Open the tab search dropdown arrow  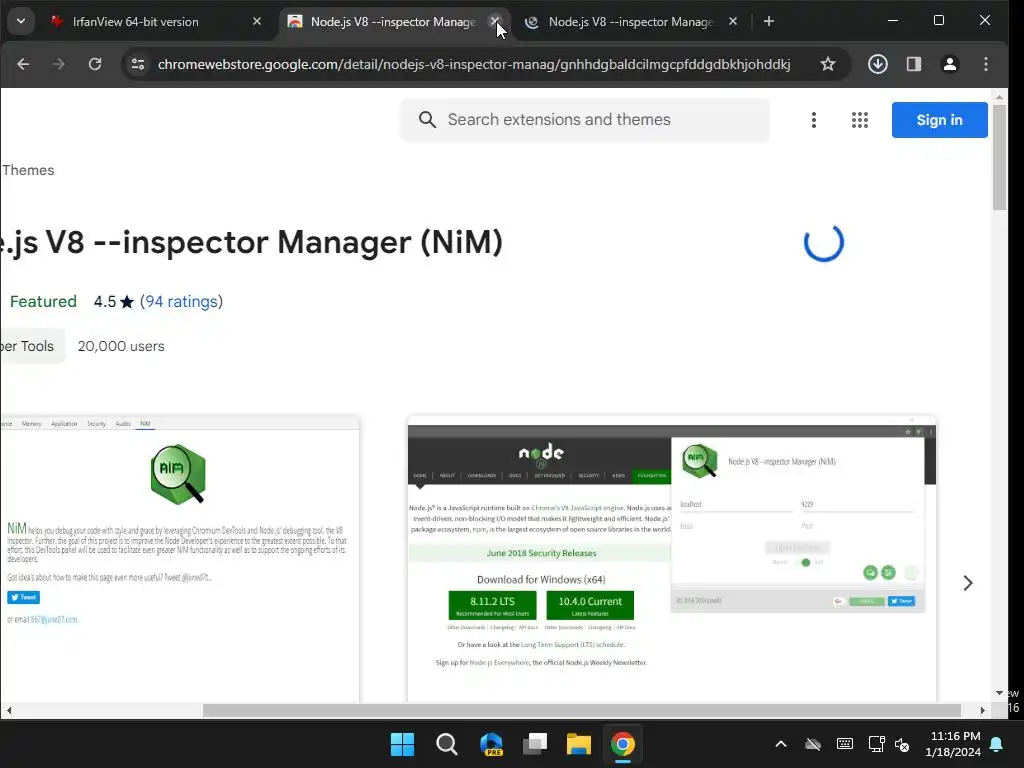(x=21, y=22)
